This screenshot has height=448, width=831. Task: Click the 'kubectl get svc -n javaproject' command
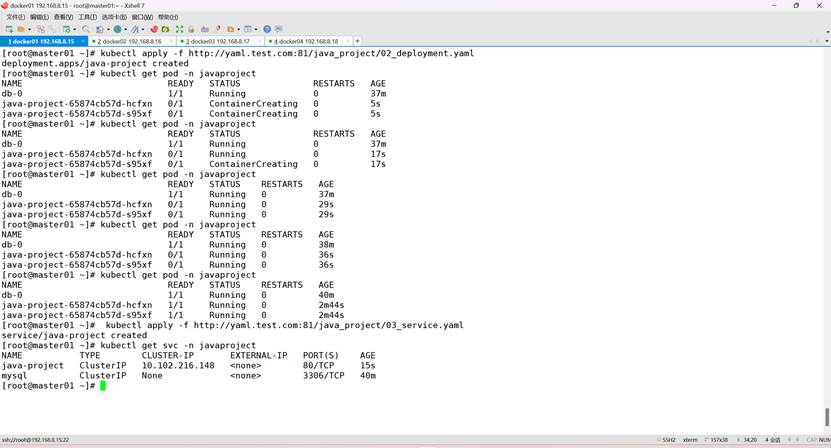(x=178, y=345)
